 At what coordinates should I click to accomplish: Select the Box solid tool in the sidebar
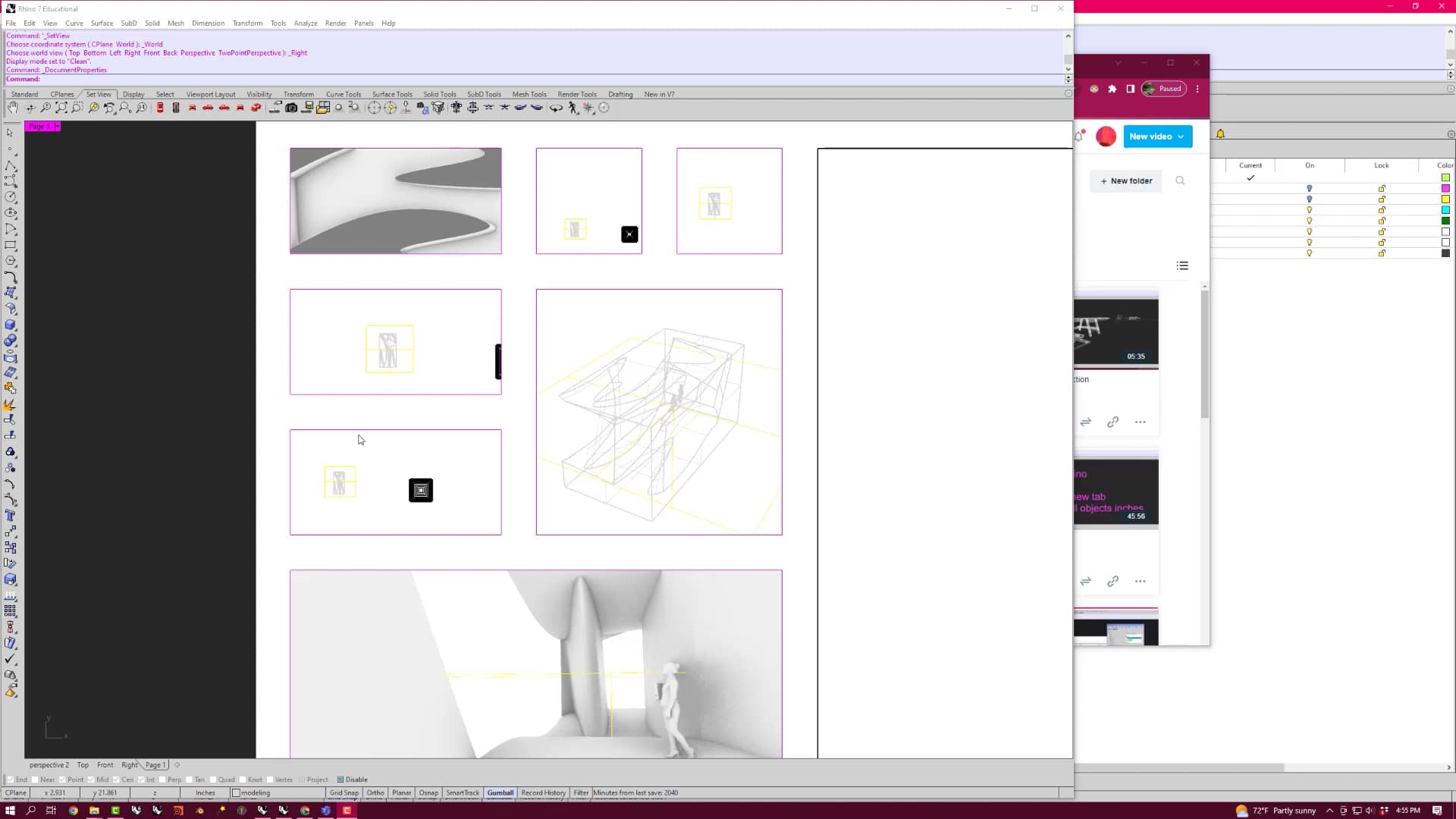point(11,325)
